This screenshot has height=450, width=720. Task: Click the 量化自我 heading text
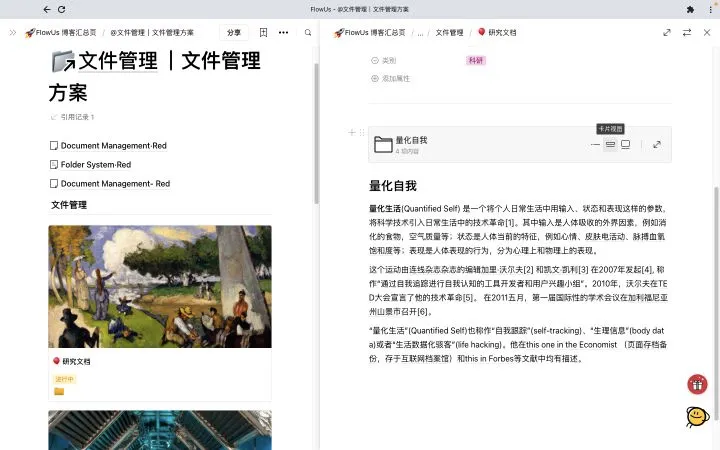point(393,186)
